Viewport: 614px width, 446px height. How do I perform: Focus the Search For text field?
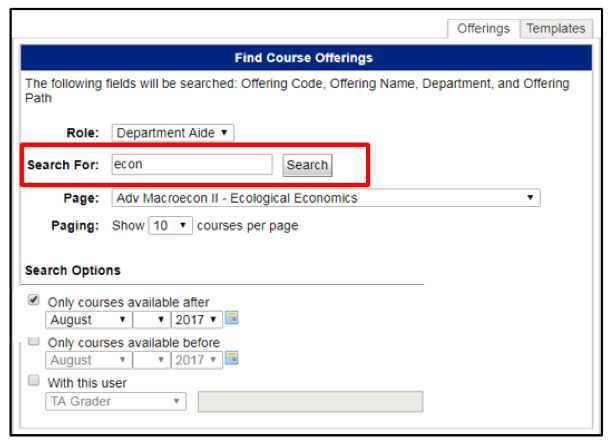point(192,165)
